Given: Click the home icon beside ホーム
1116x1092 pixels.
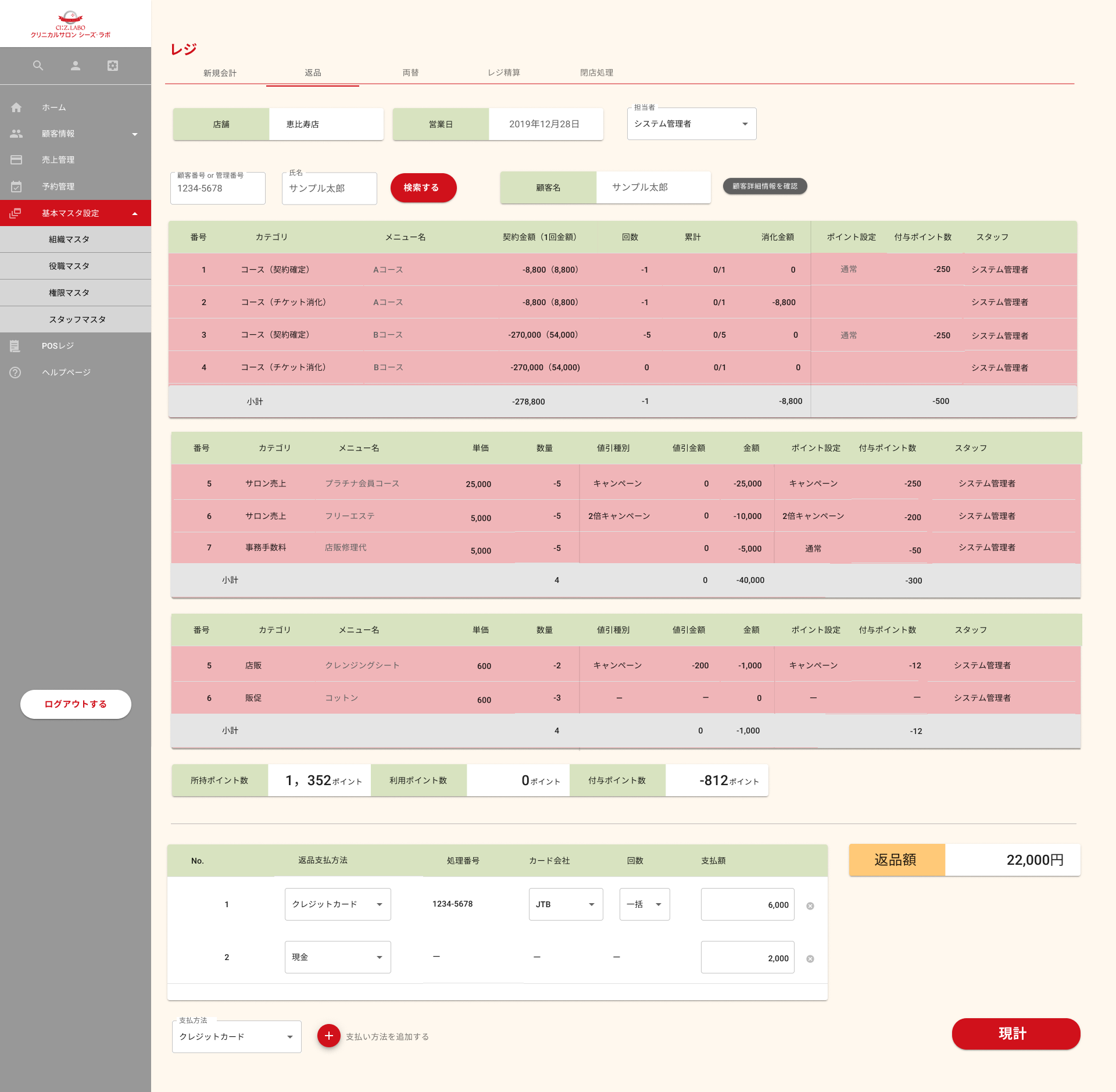Looking at the screenshot, I should click(x=16, y=108).
